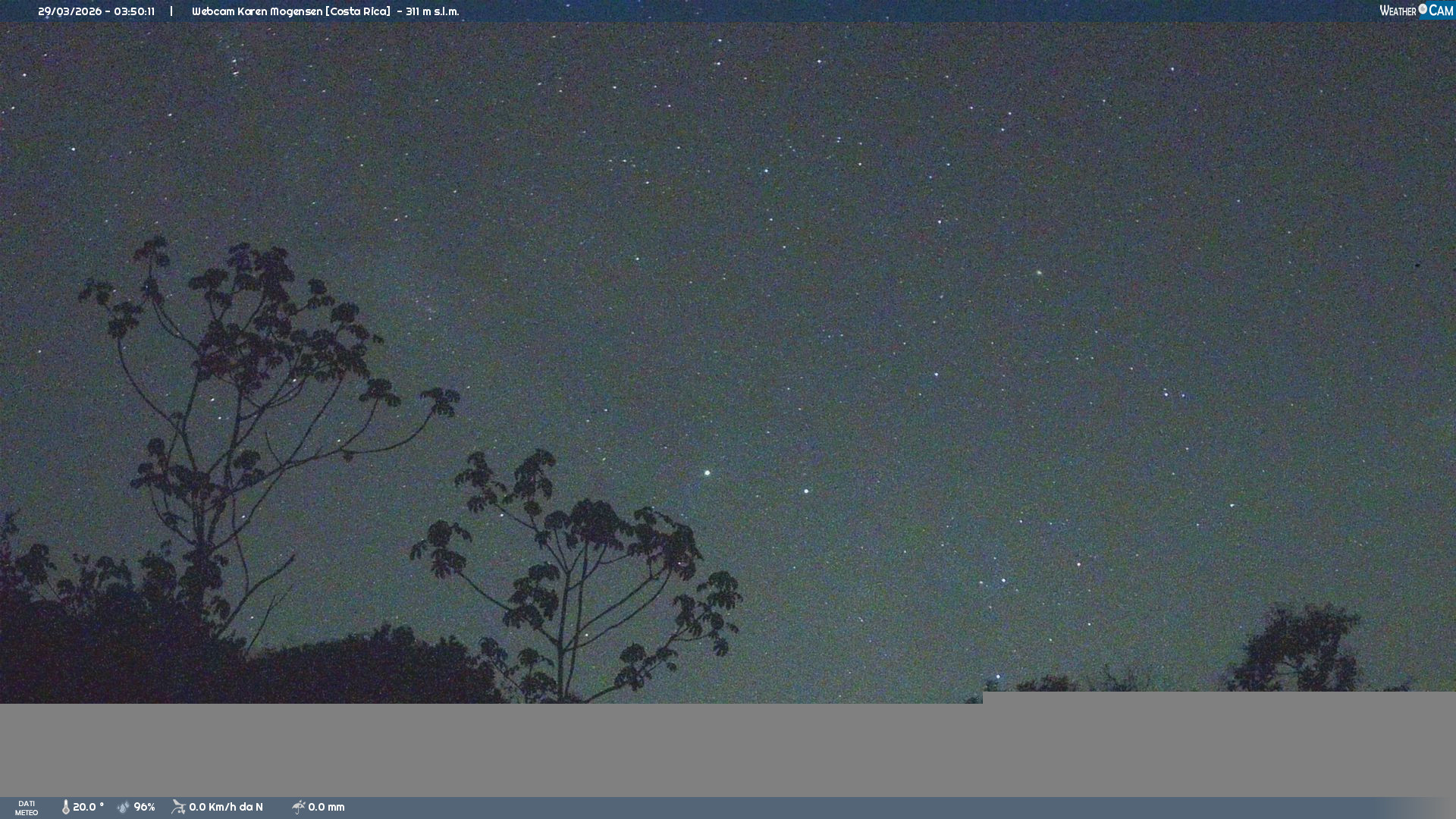Click the Weather word in the logo
The width and height of the screenshot is (1456, 819).
pos(1398,11)
